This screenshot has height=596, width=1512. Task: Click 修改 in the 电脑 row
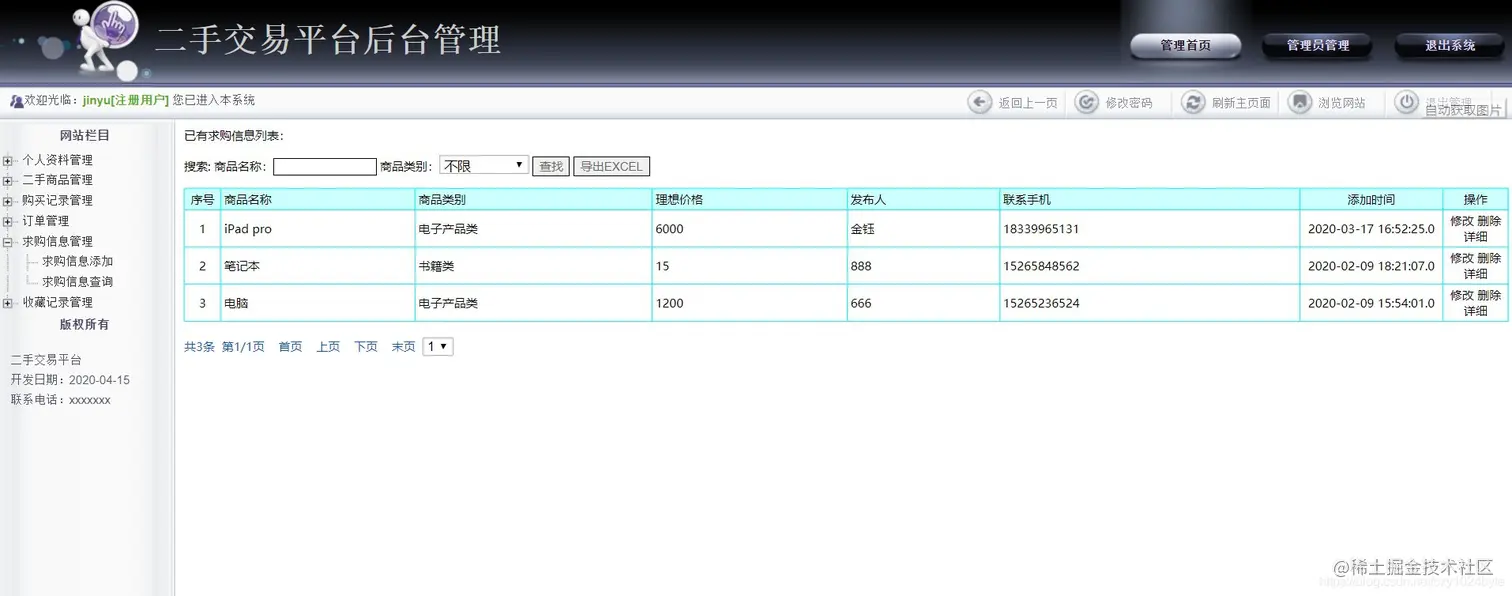1461,295
